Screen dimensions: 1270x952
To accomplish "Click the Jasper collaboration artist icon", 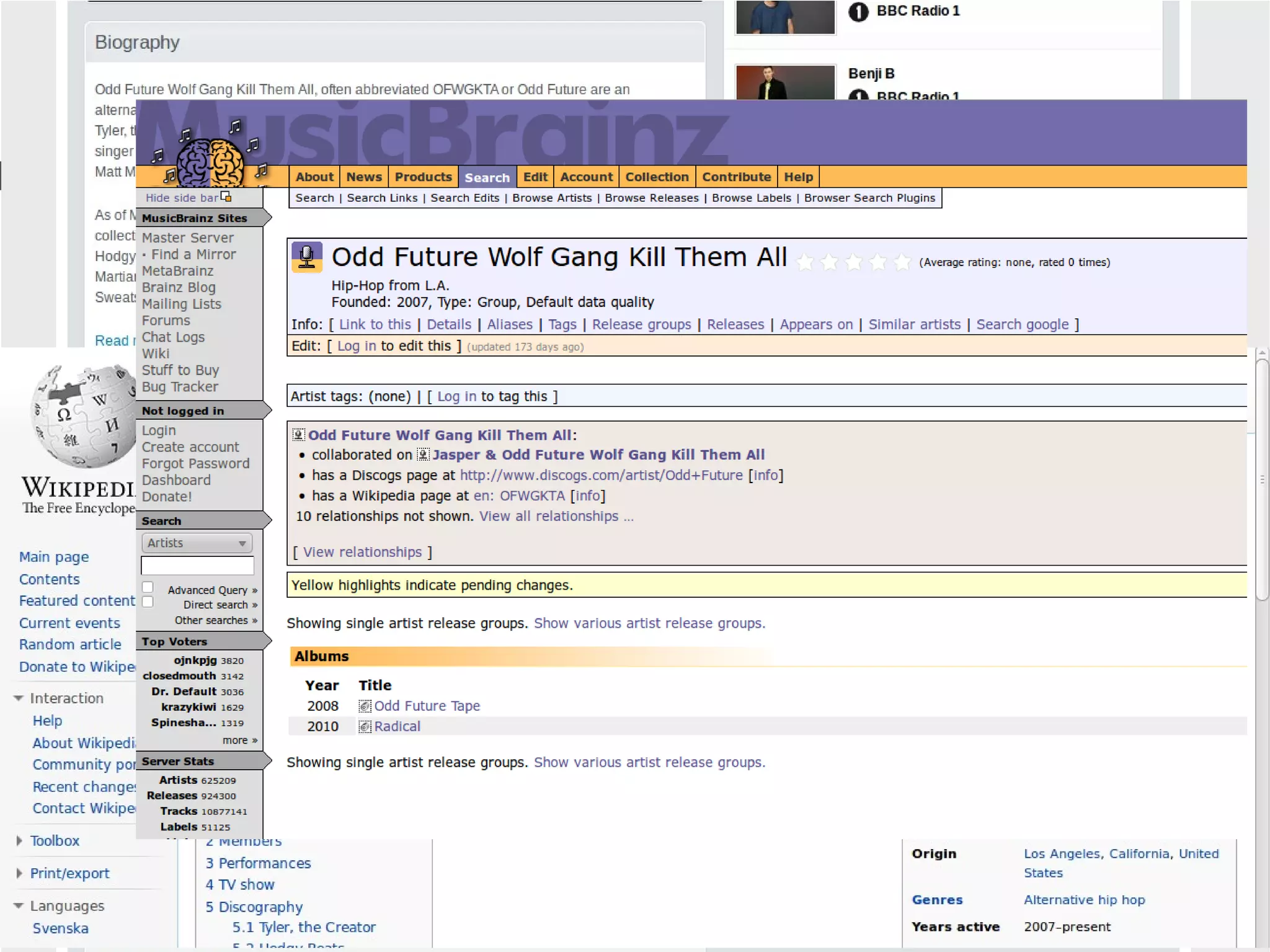I will (x=423, y=455).
